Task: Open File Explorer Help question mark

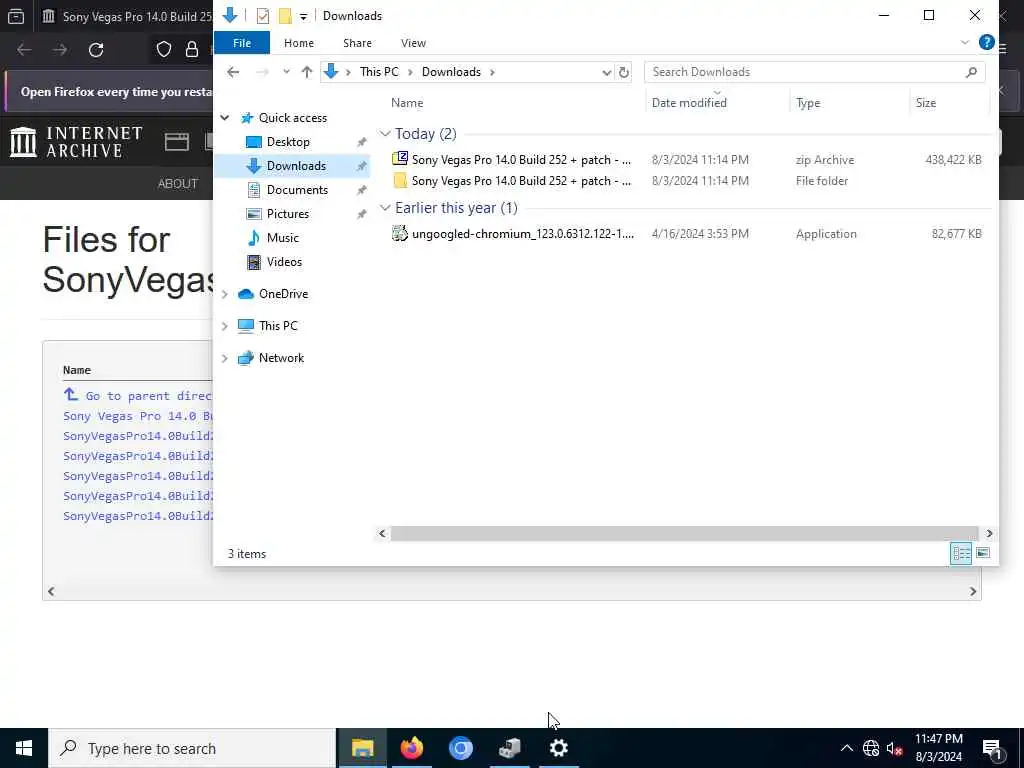Action: pyautogui.click(x=986, y=42)
